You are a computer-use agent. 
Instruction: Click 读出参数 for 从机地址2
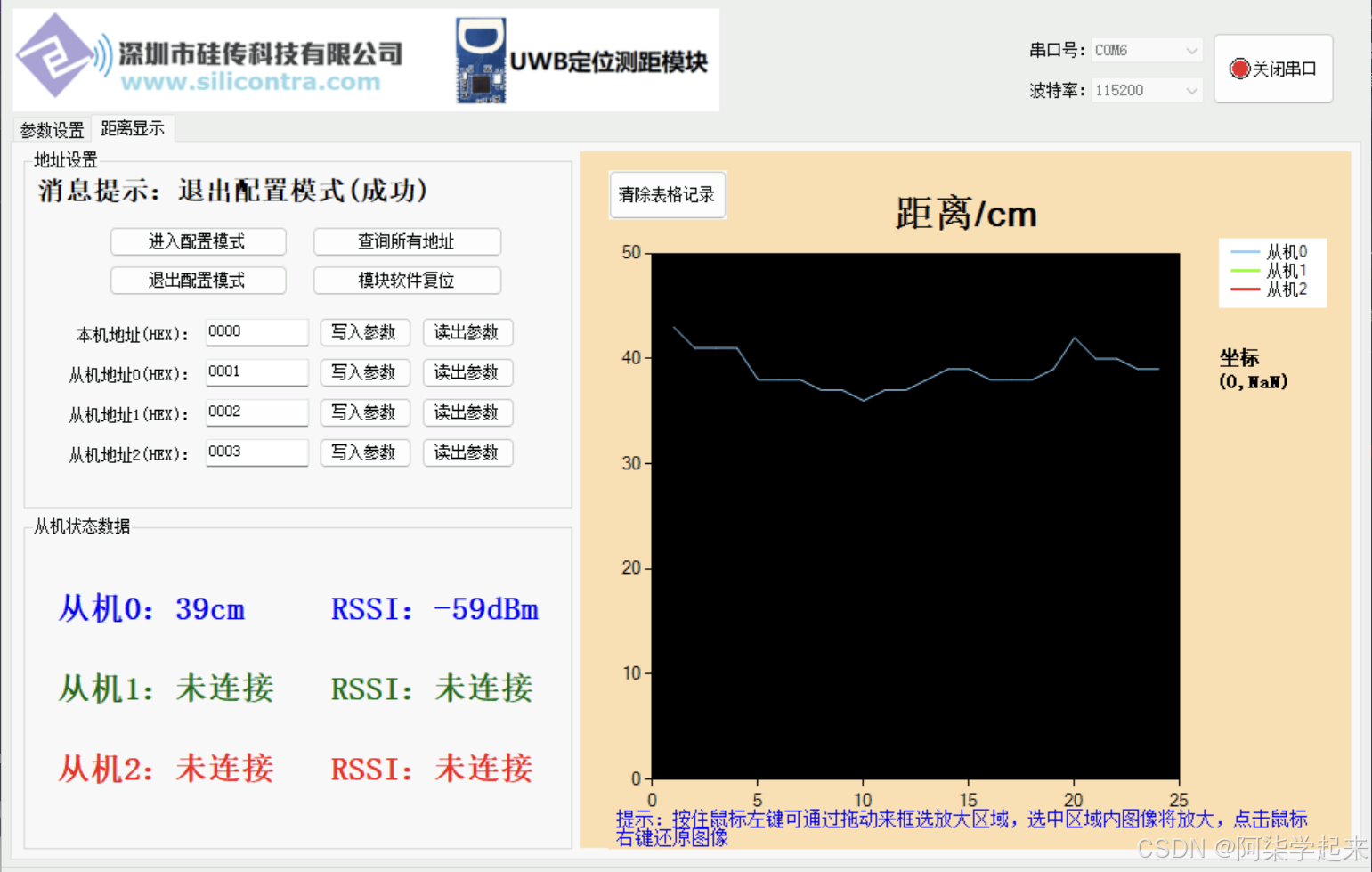pos(467,452)
